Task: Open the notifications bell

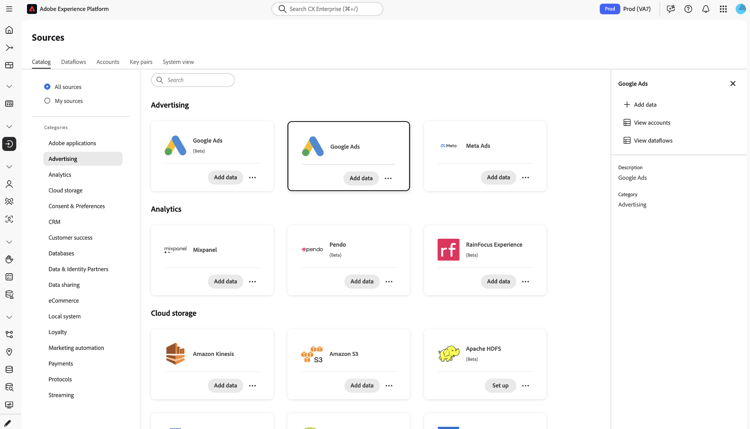Action: point(706,9)
